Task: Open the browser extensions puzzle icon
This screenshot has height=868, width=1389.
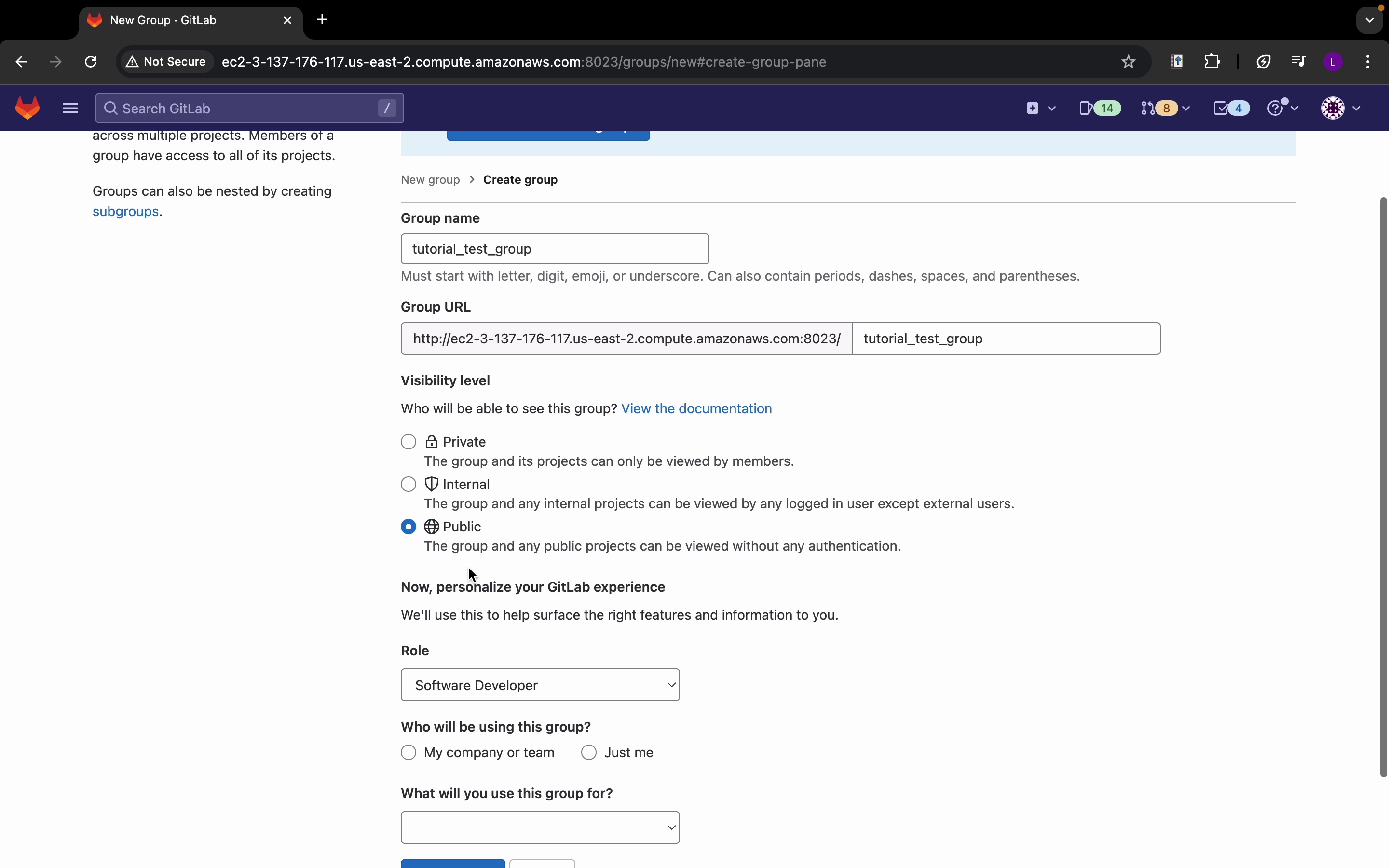Action: [x=1212, y=62]
